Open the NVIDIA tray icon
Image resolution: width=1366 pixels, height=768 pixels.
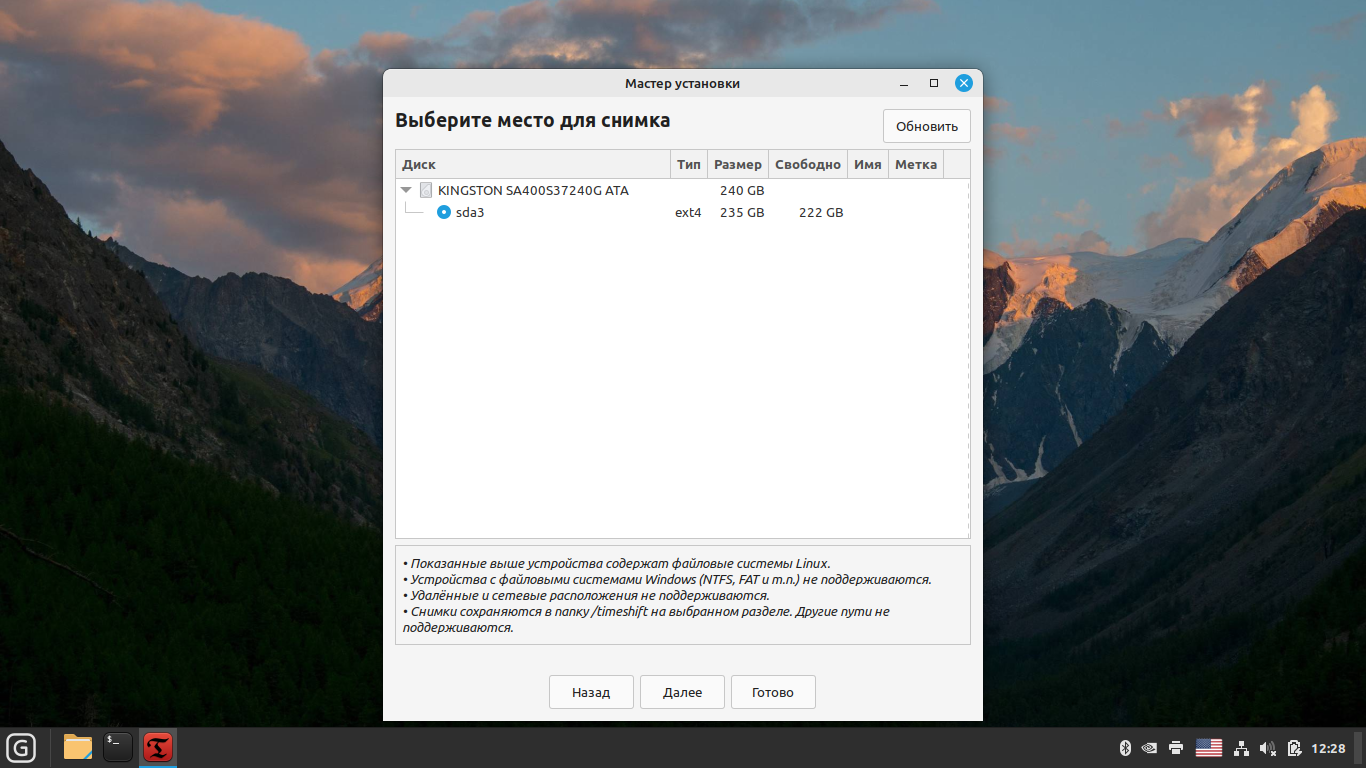[1150, 748]
